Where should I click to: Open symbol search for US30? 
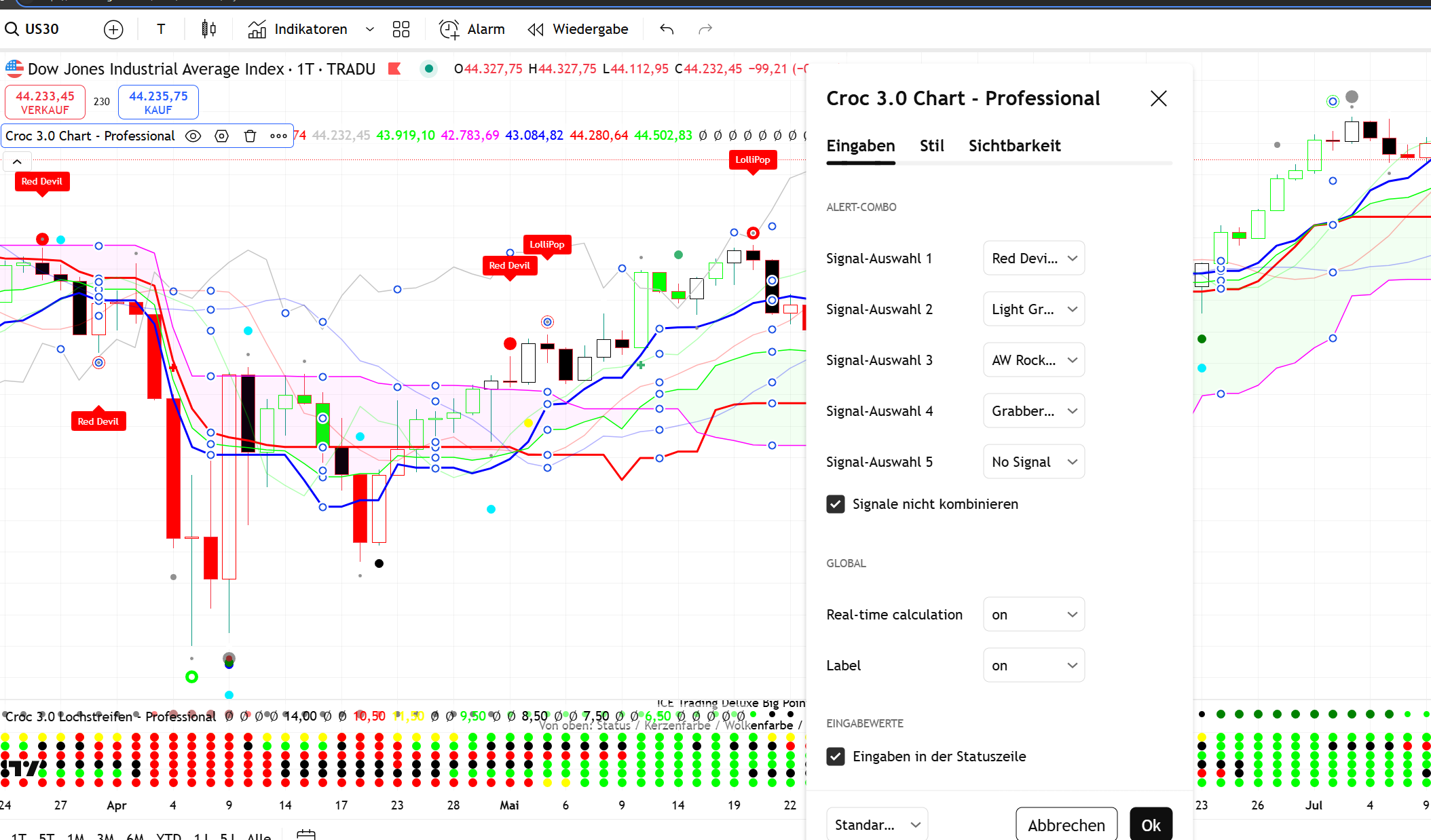tap(34, 29)
